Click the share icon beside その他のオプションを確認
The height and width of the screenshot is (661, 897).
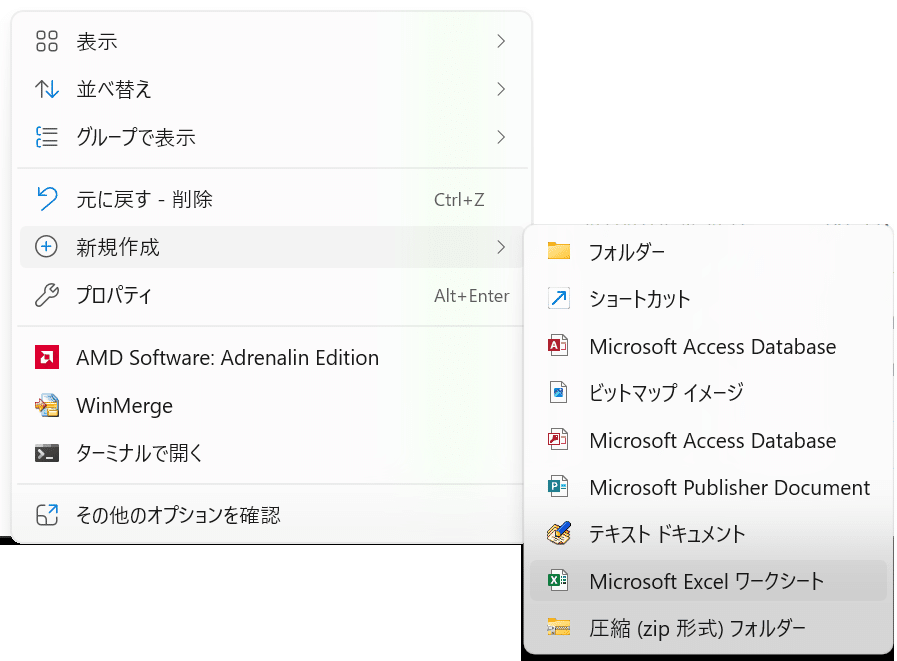pyautogui.click(x=46, y=514)
